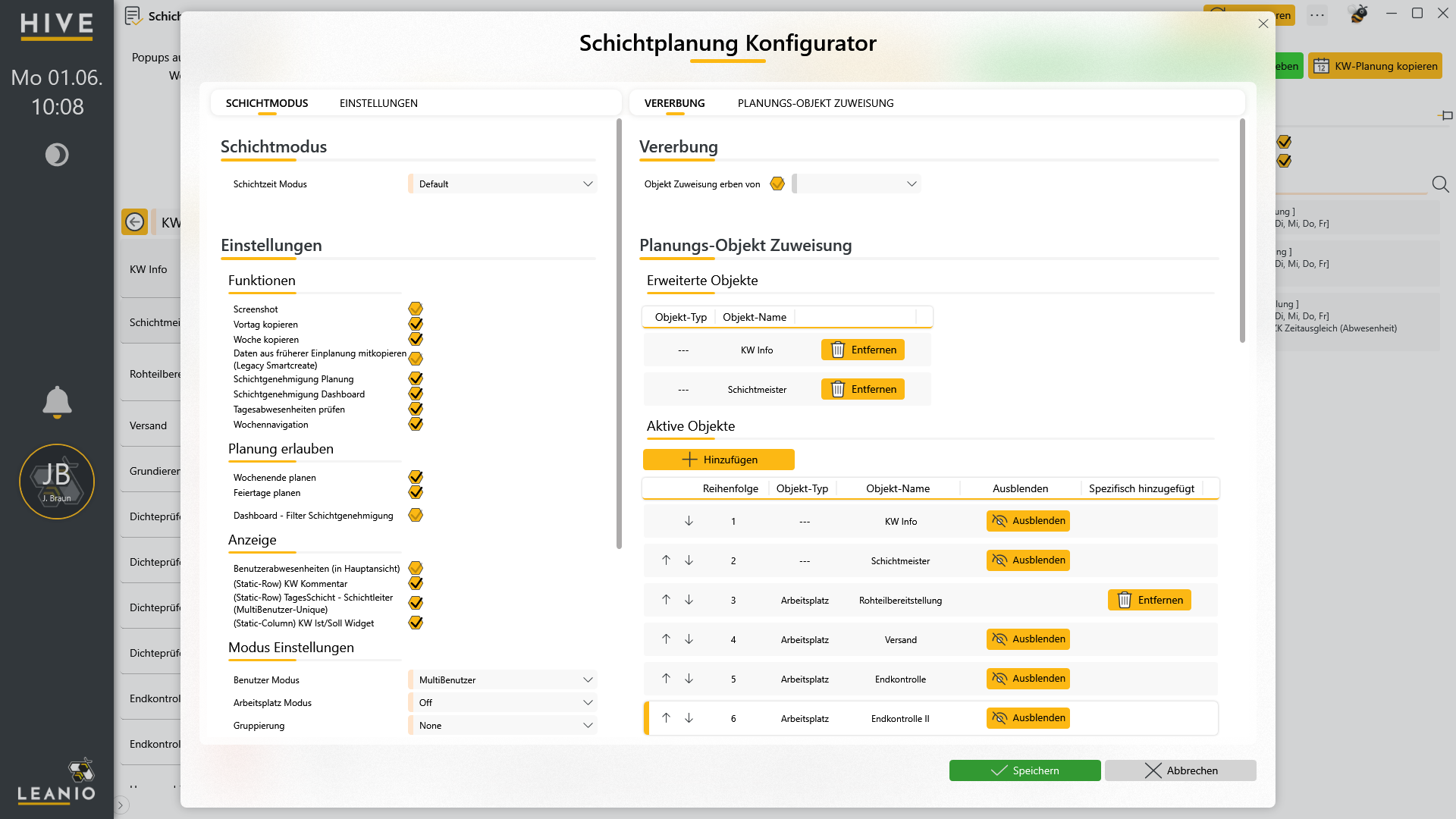Toggle Vortag kopieren checkbox

[x=416, y=324]
